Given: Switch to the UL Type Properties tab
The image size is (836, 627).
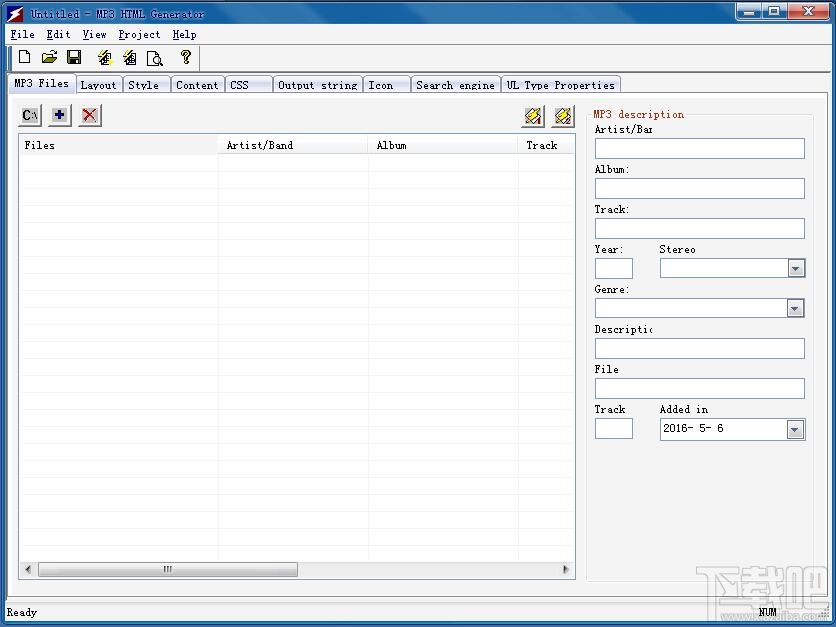Looking at the screenshot, I should 560,85.
